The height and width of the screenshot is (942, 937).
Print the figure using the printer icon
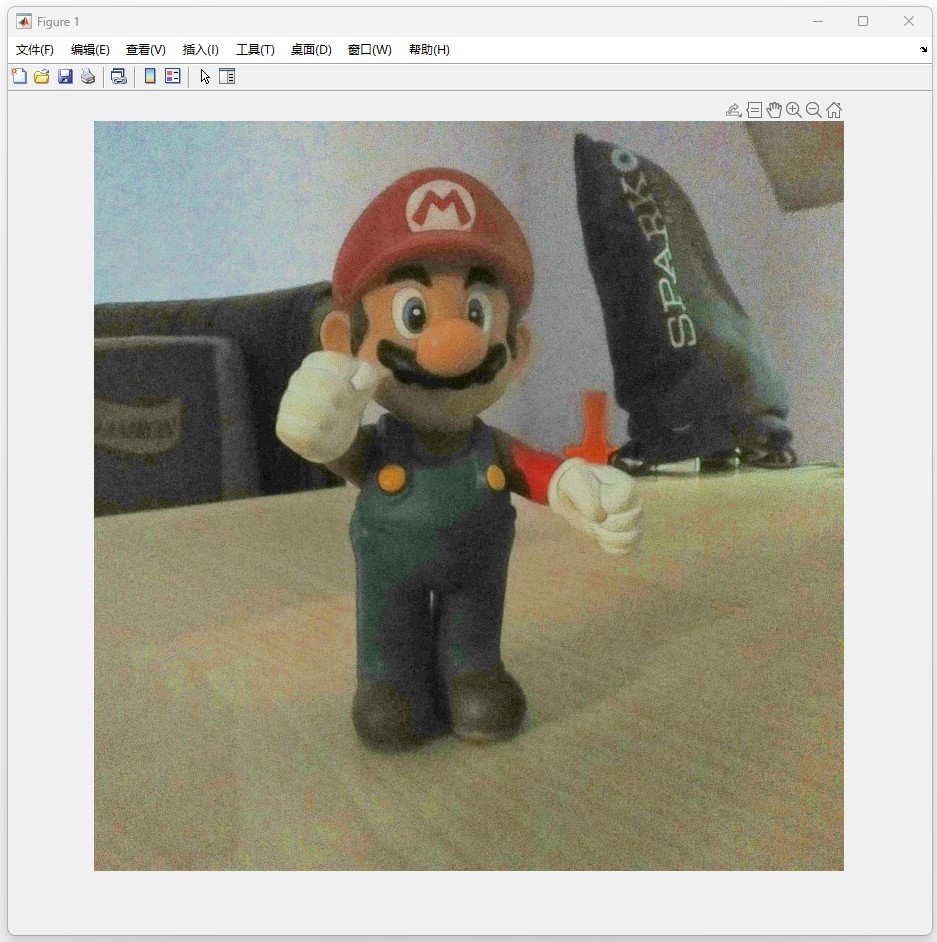click(x=88, y=76)
